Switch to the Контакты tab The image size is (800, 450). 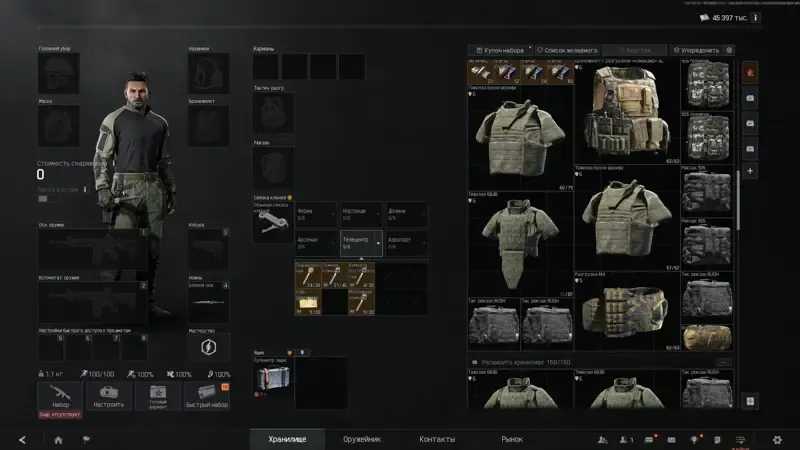437,439
